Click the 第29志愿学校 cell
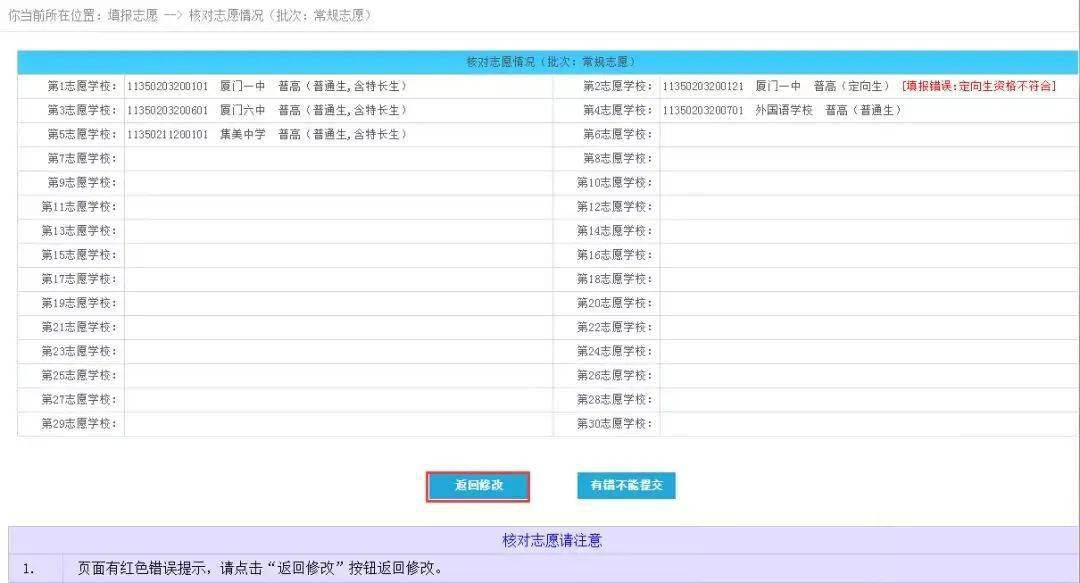Viewport: 1080px width, 583px height. click(x=300, y=423)
